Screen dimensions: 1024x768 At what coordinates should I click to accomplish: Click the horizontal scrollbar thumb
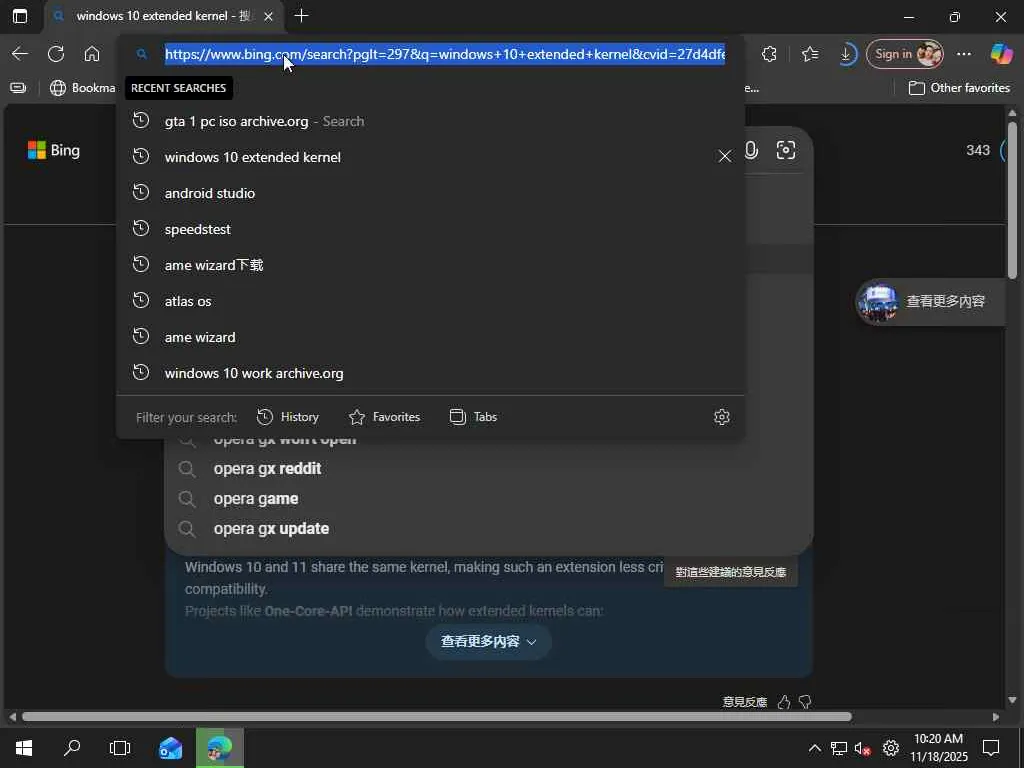(x=437, y=717)
